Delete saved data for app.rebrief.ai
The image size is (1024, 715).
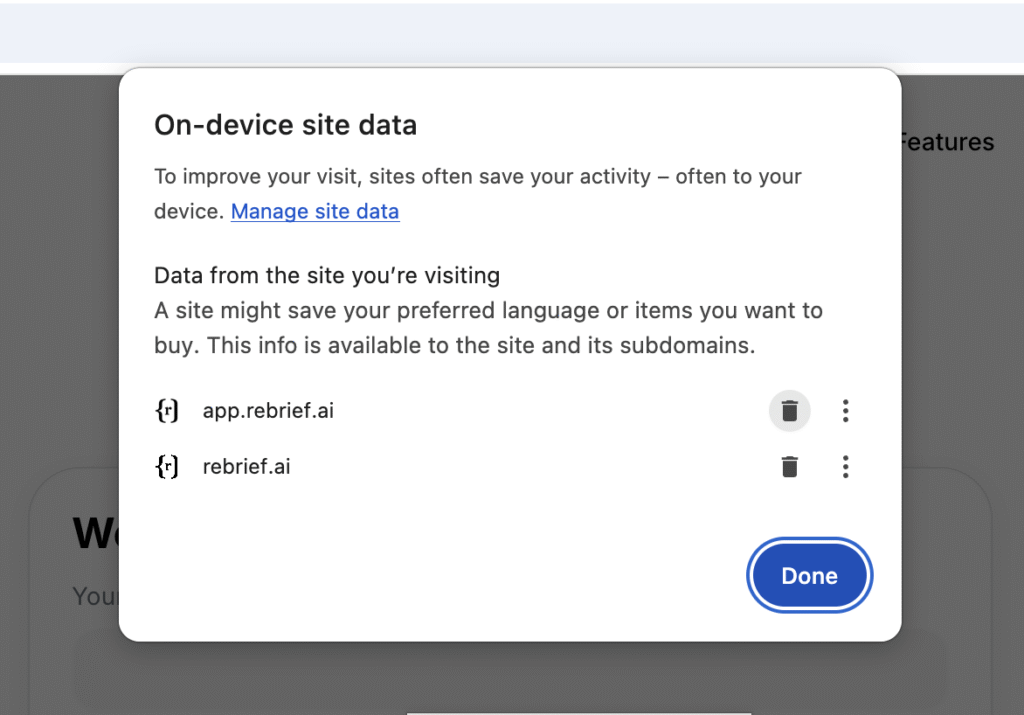[x=790, y=411]
